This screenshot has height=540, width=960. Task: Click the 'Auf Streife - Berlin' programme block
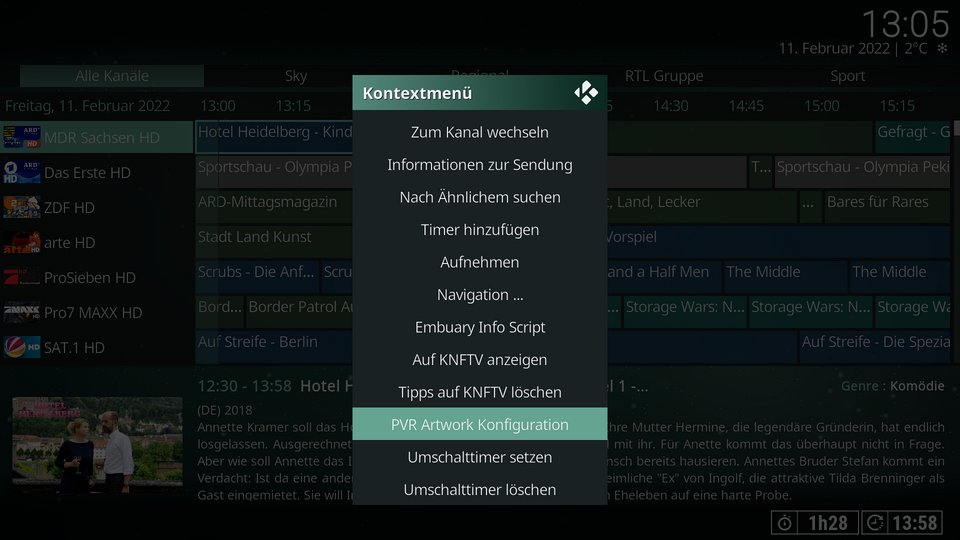coord(274,347)
